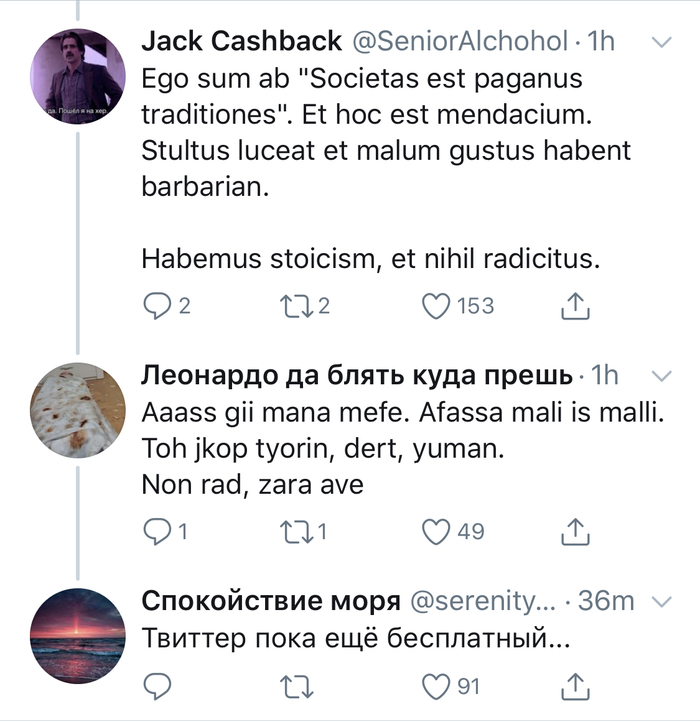Reply to Спокойствие моря's tweet
The height and width of the screenshot is (722, 700).
click(158, 686)
